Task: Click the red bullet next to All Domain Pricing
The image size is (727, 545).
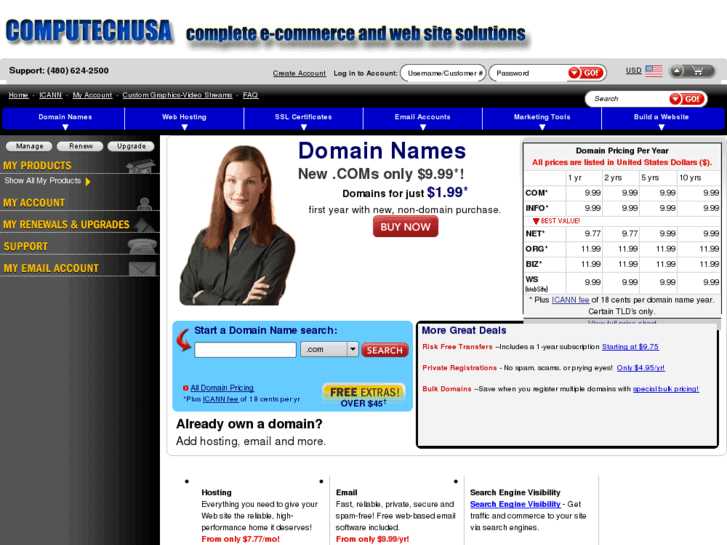Action: click(x=185, y=388)
